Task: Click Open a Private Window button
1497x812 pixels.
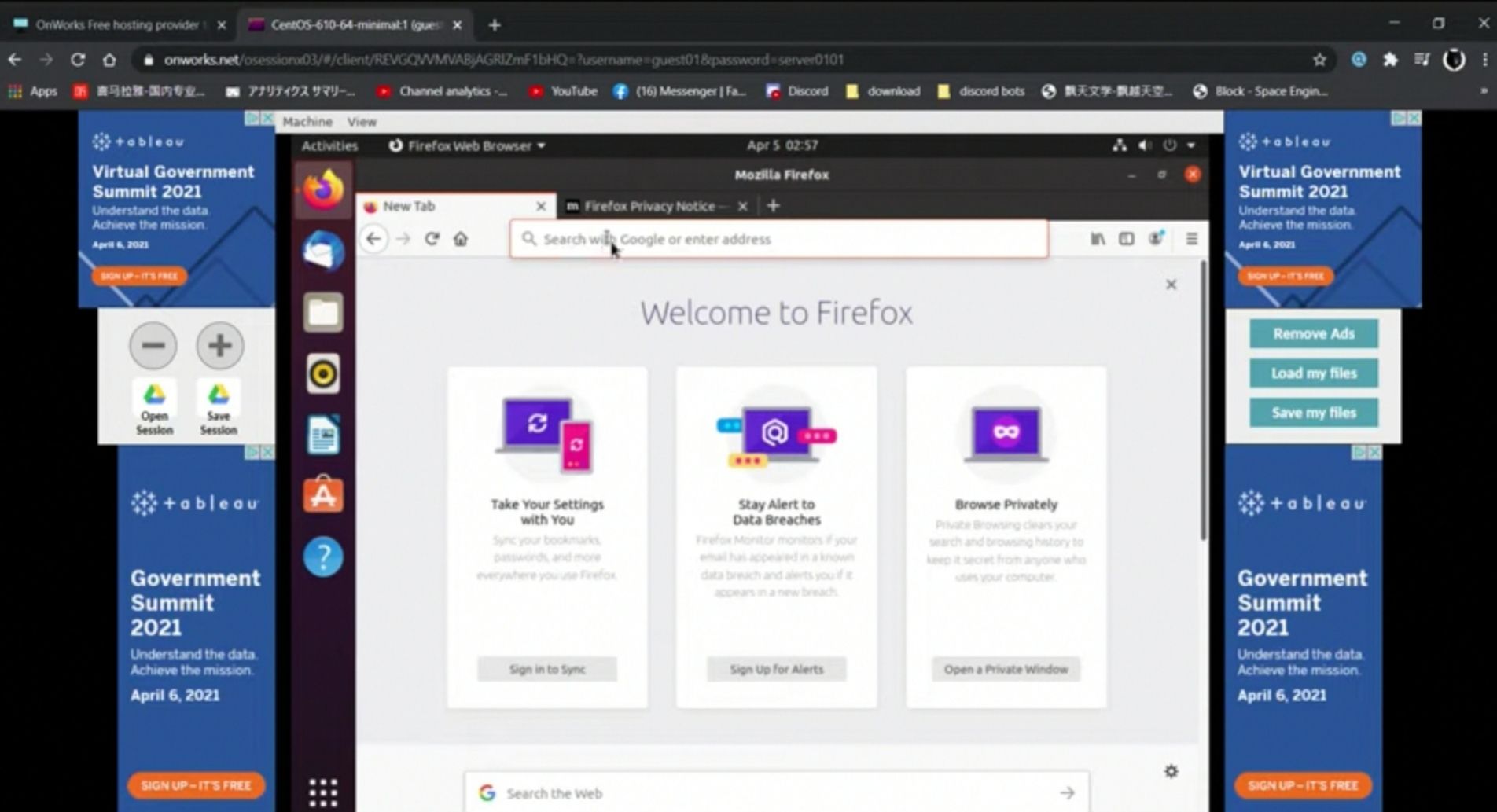Action: coord(1006,670)
